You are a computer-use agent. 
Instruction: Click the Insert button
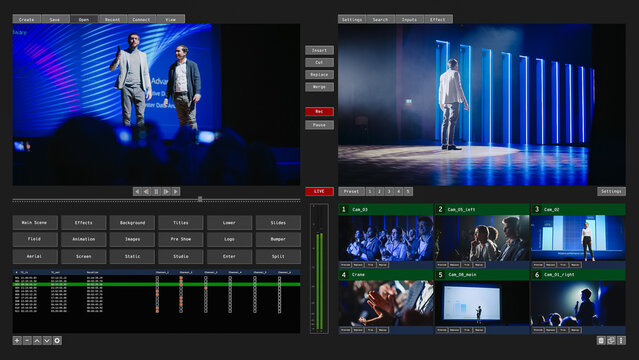(320, 50)
